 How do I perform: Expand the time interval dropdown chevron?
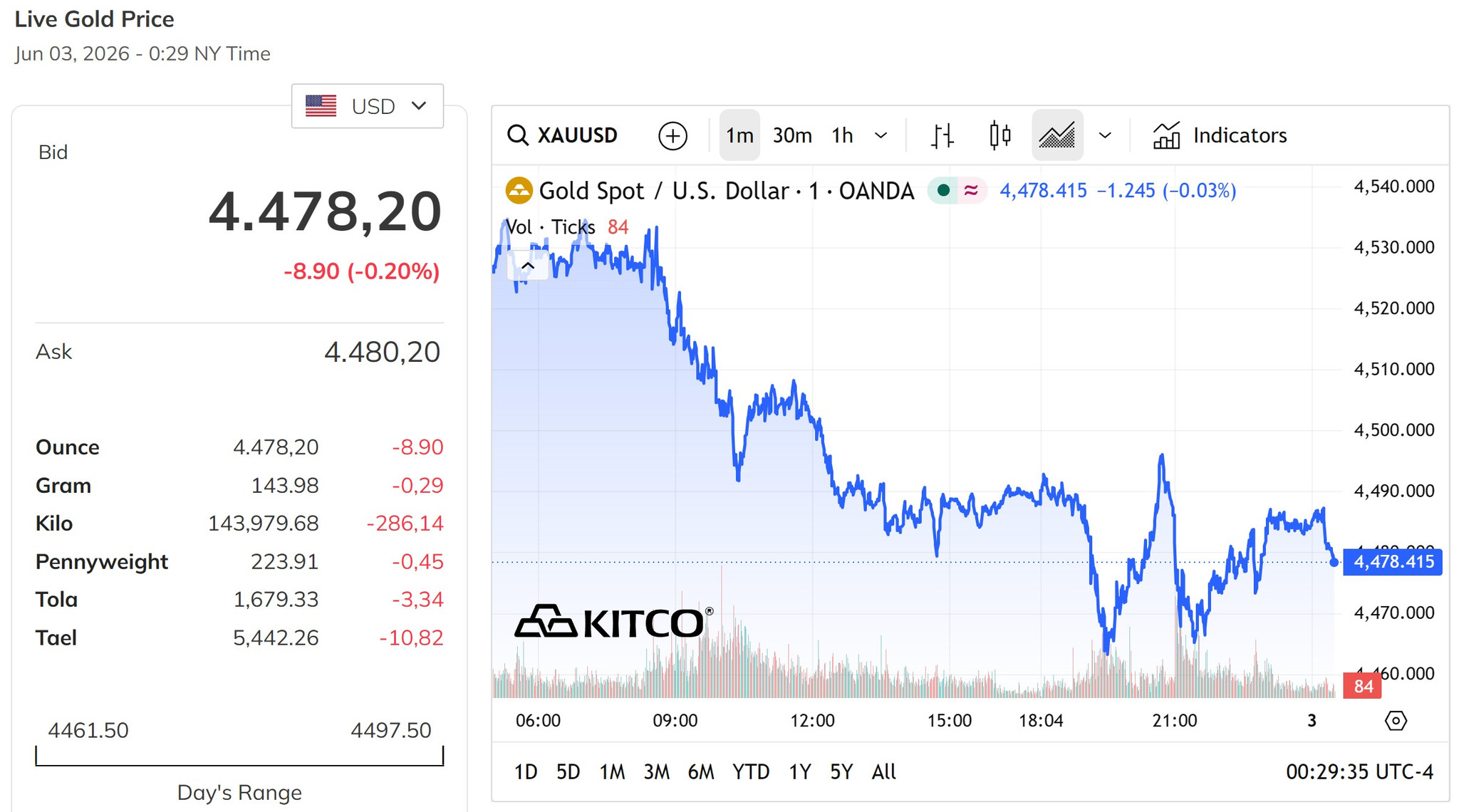[x=881, y=135]
